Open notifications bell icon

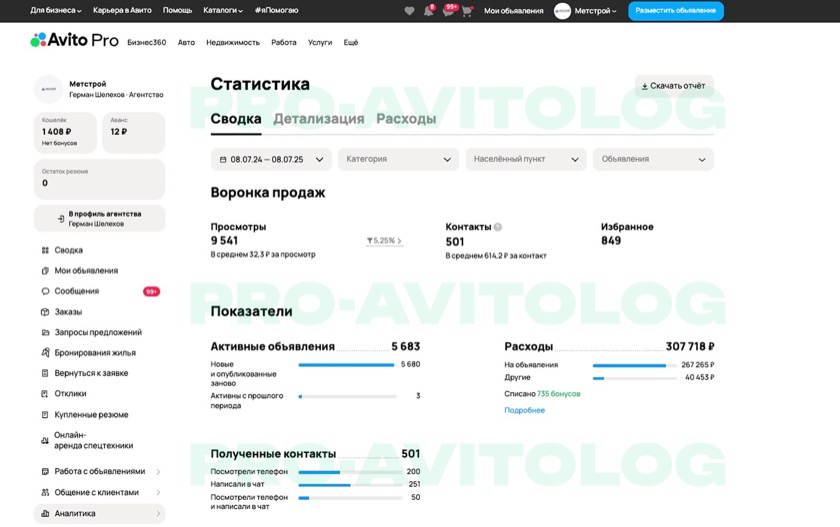click(429, 11)
